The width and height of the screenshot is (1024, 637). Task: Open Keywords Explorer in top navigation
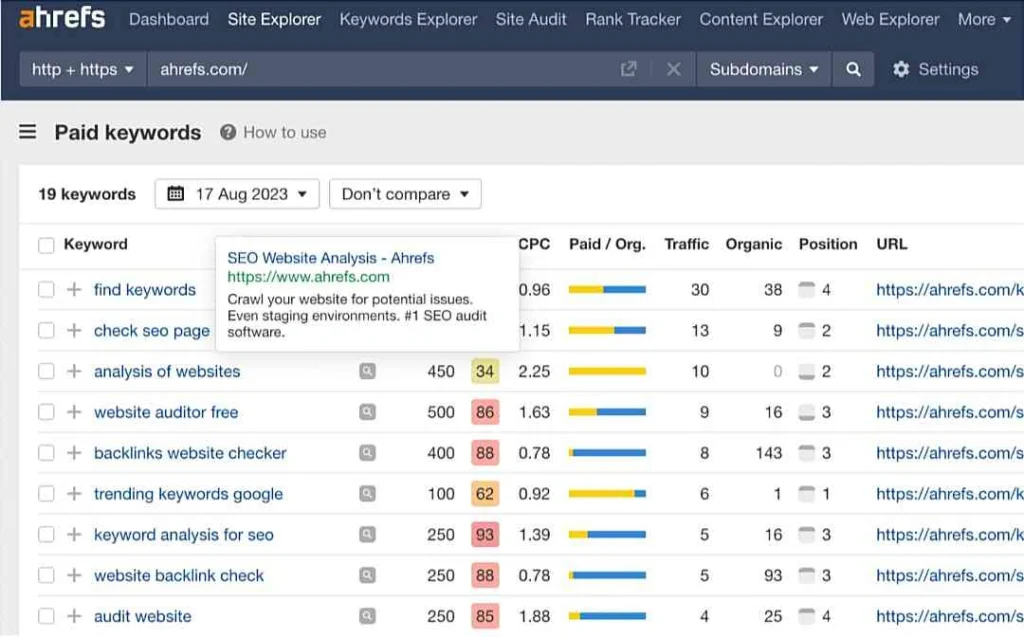point(408,20)
